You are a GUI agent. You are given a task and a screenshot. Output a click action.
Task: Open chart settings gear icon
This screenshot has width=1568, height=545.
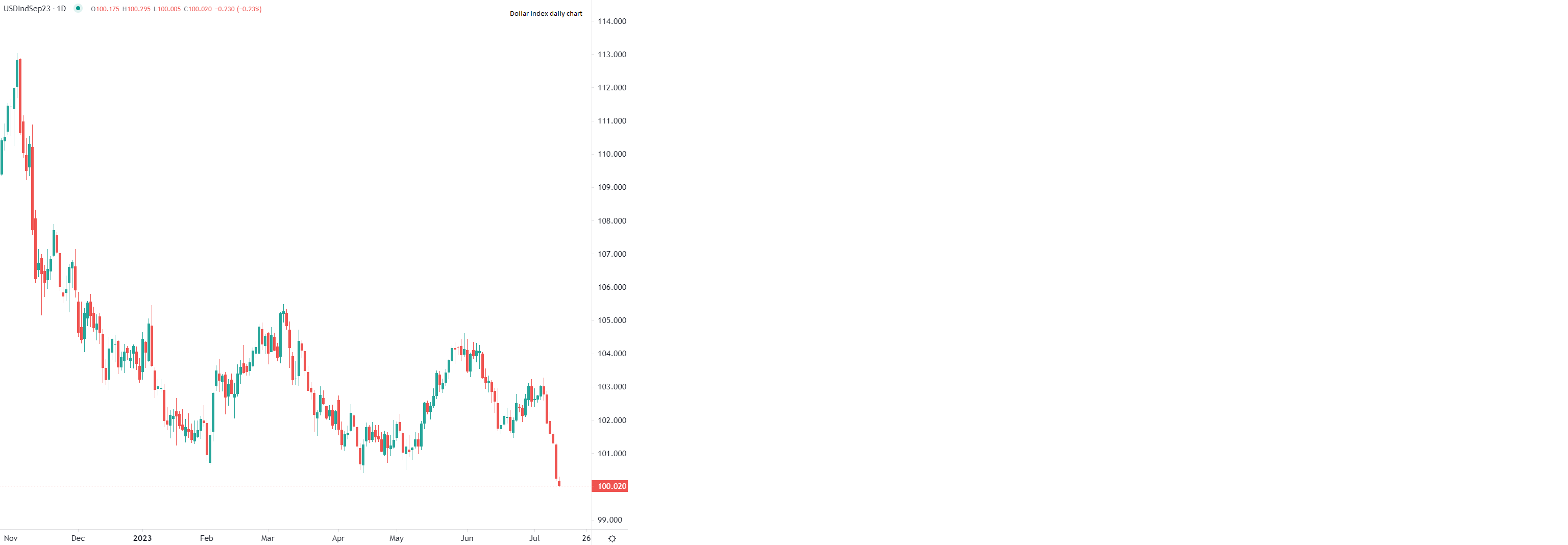point(612,538)
